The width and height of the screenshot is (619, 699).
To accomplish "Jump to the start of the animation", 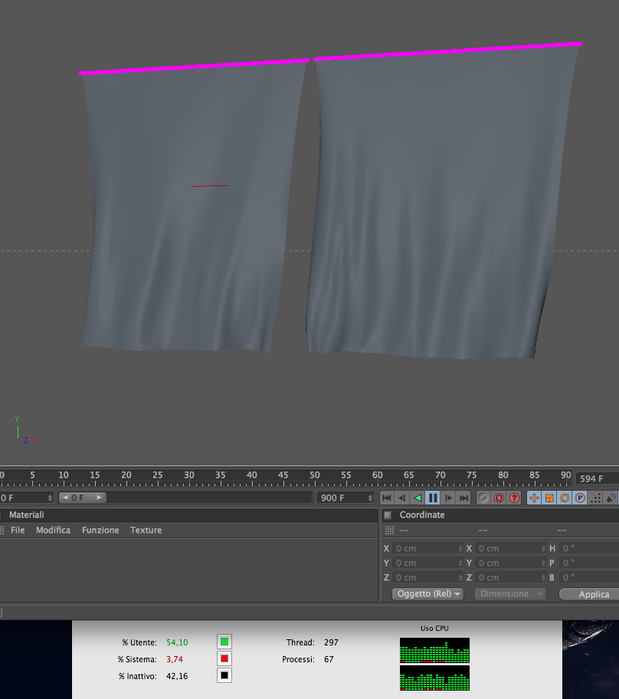I will [x=387, y=498].
